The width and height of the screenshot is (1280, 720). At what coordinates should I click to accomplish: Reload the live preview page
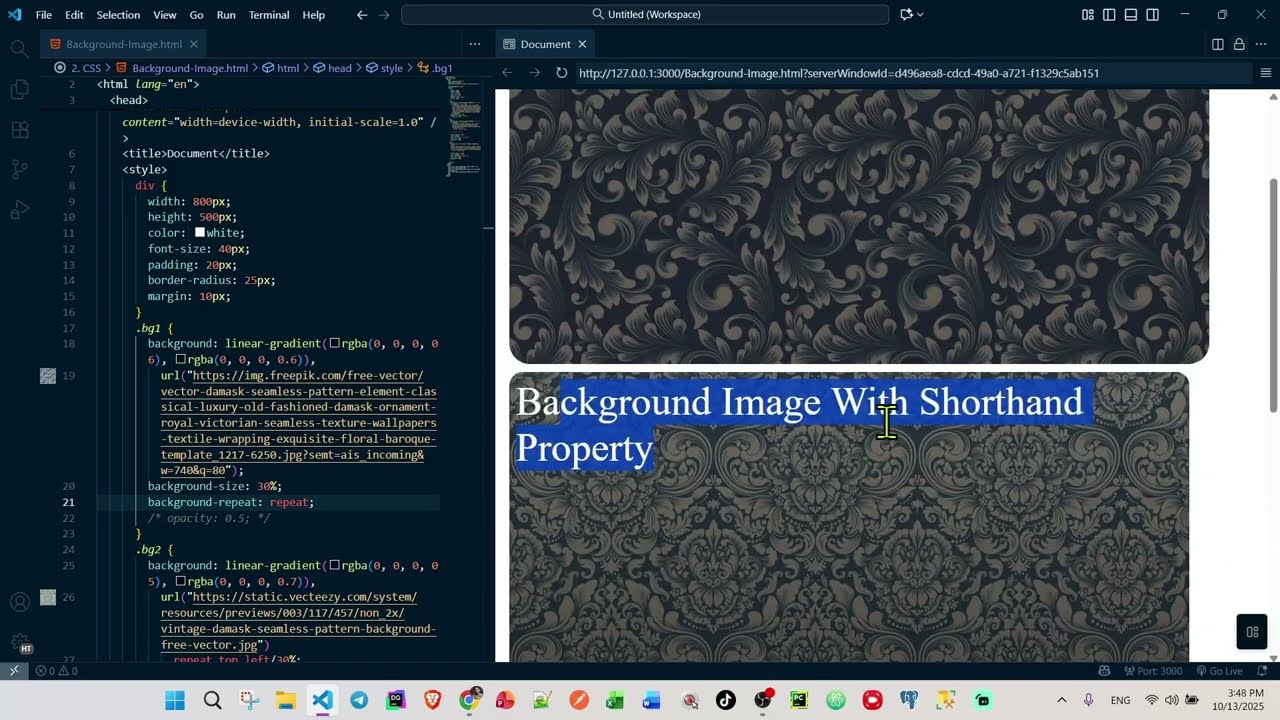coord(562,73)
